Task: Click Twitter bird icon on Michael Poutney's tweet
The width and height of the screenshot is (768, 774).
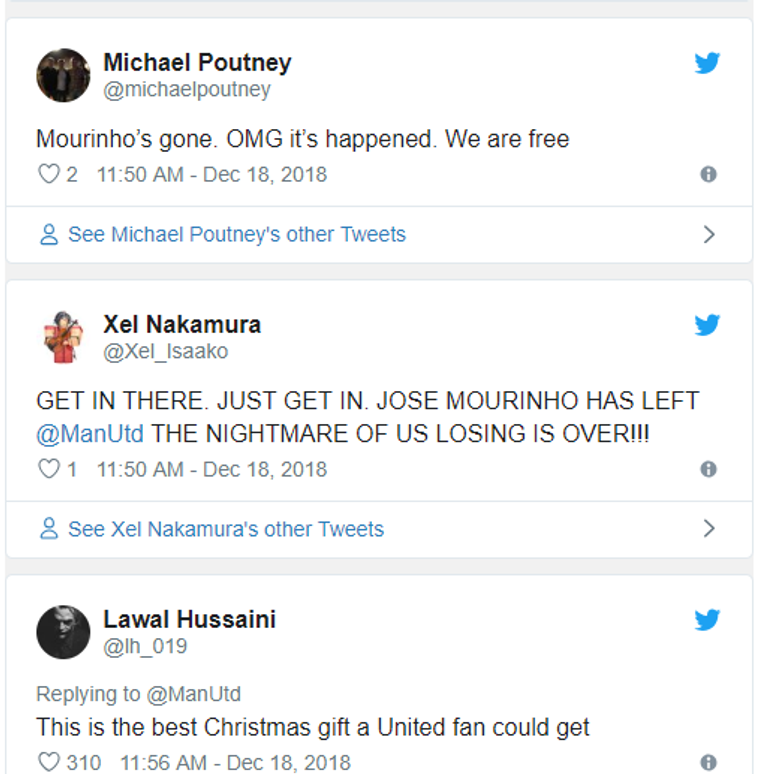Action: [707, 63]
